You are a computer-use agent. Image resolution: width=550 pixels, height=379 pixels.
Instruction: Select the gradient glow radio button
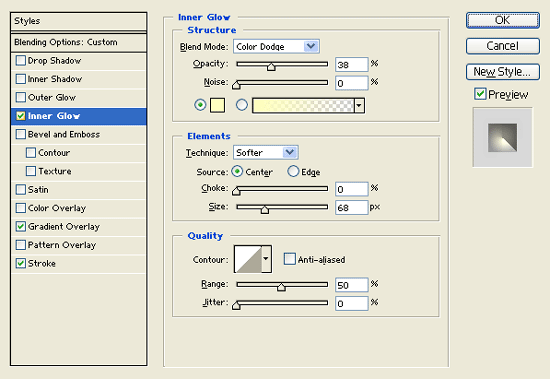[x=241, y=105]
